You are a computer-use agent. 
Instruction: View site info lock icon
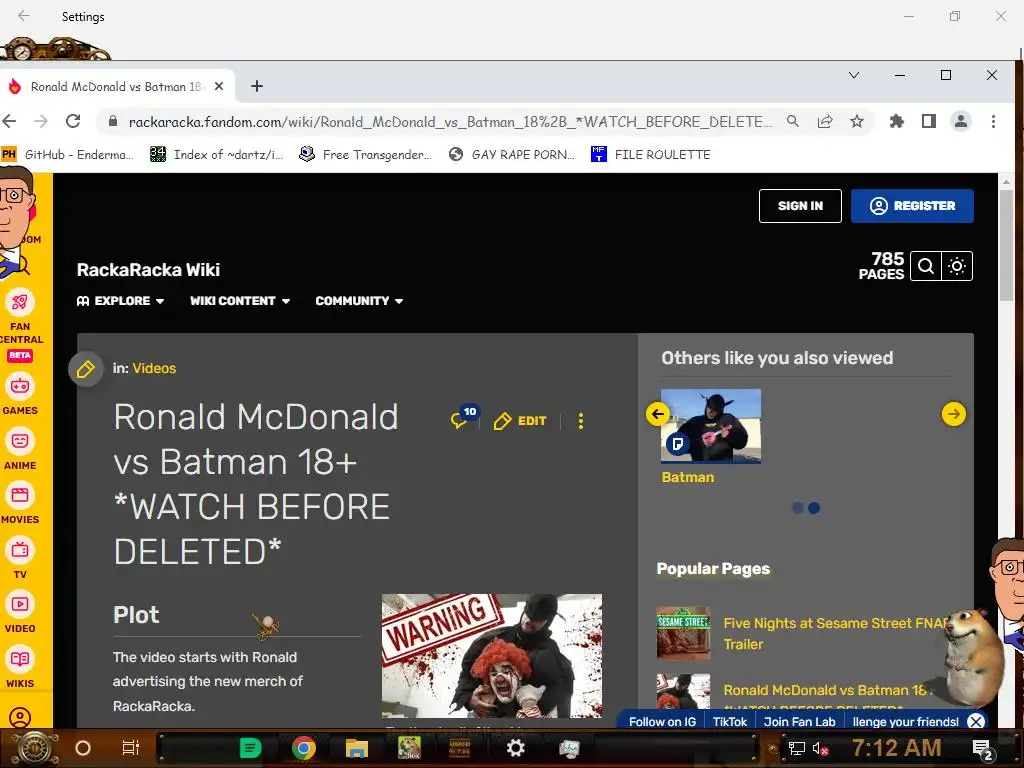tap(112, 121)
